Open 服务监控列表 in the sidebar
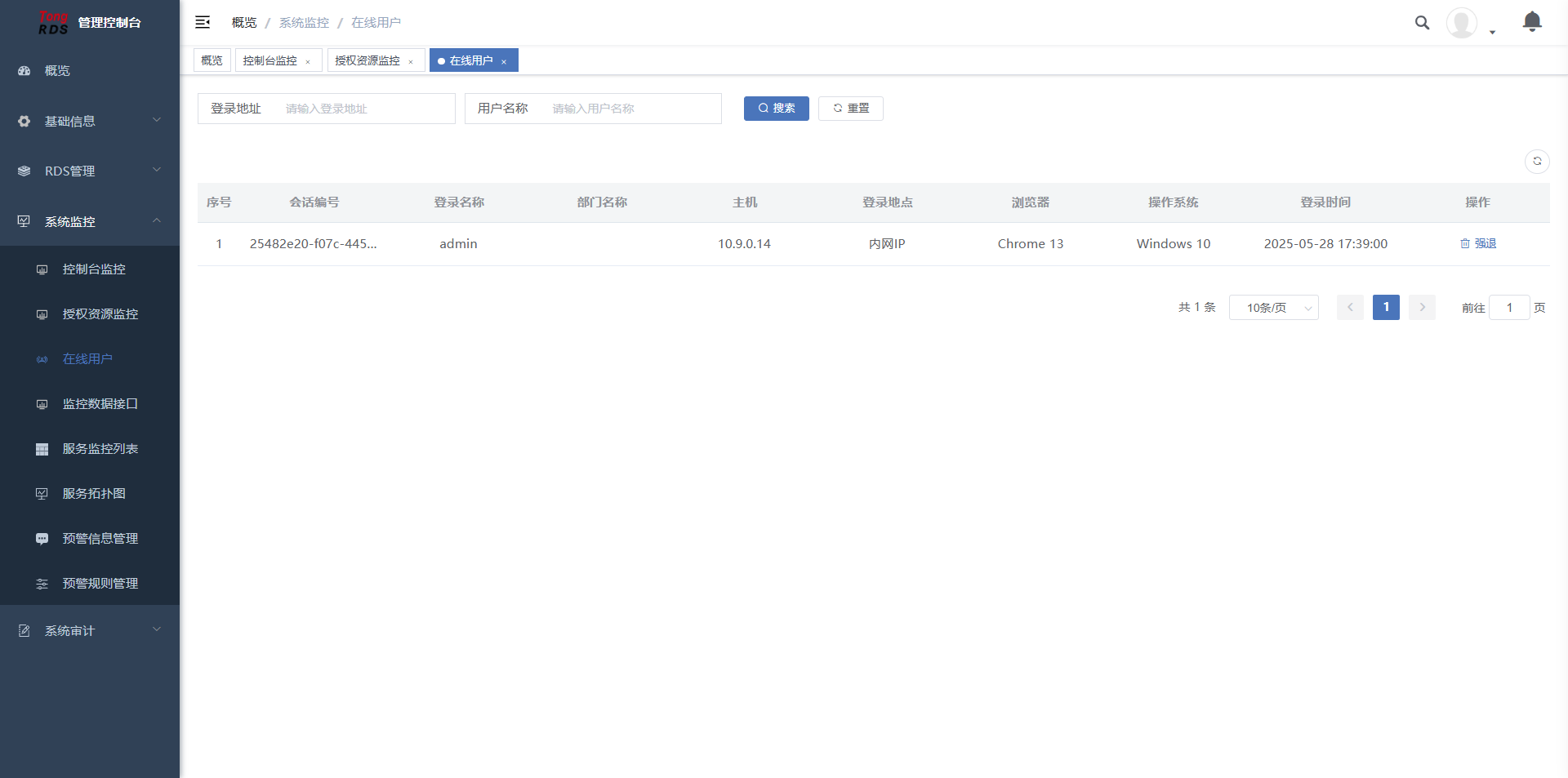The image size is (1568, 778). pos(90,449)
